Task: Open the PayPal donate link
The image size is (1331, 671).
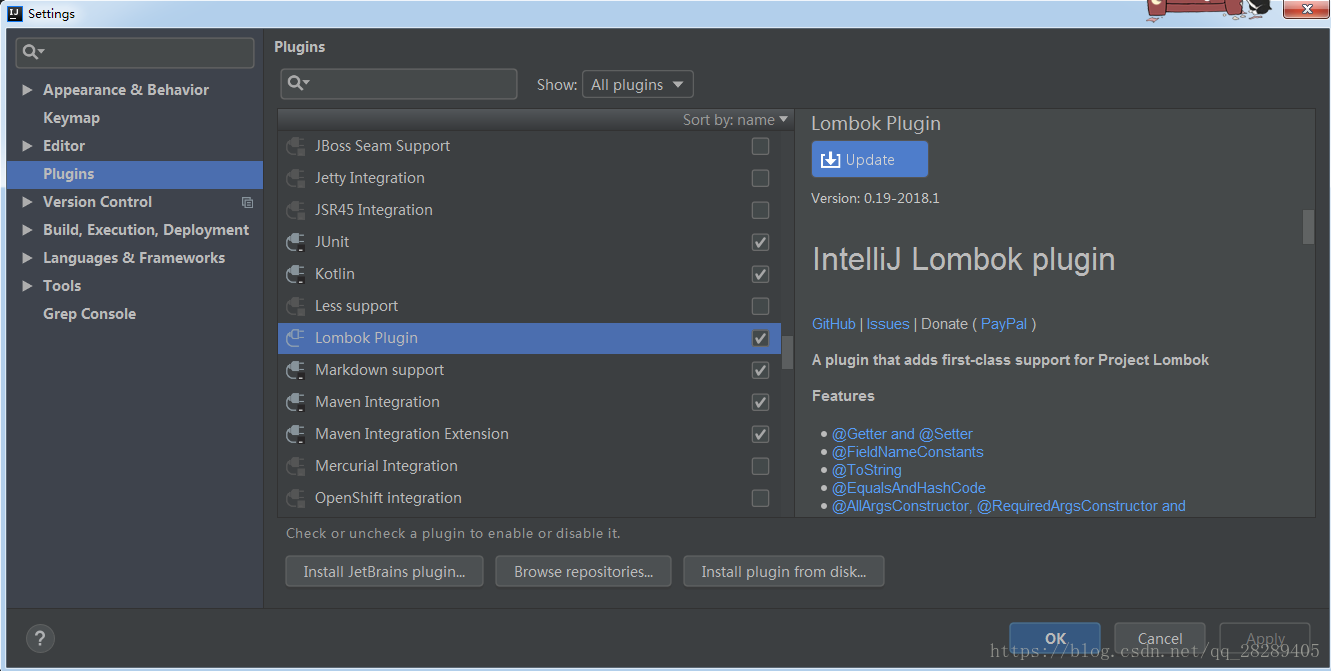Action: [1004, 324]
